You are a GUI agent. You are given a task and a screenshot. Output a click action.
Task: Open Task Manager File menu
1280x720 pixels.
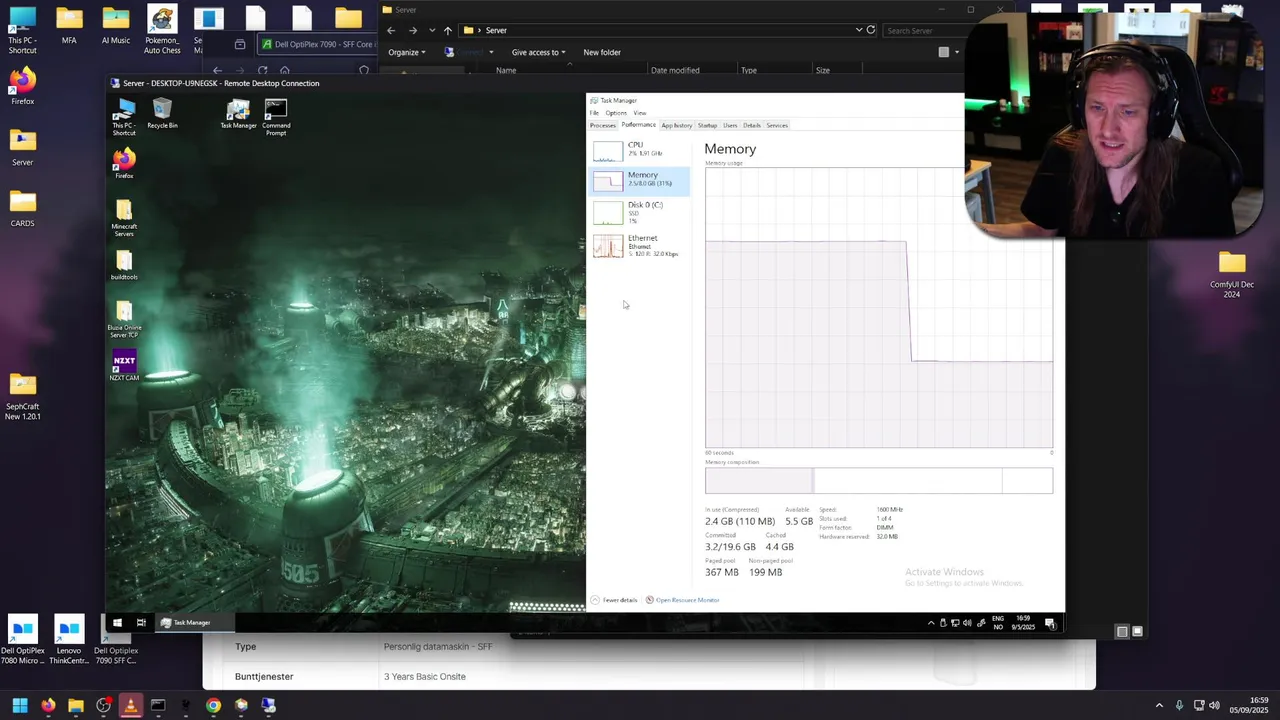click(x=594, y=113)
